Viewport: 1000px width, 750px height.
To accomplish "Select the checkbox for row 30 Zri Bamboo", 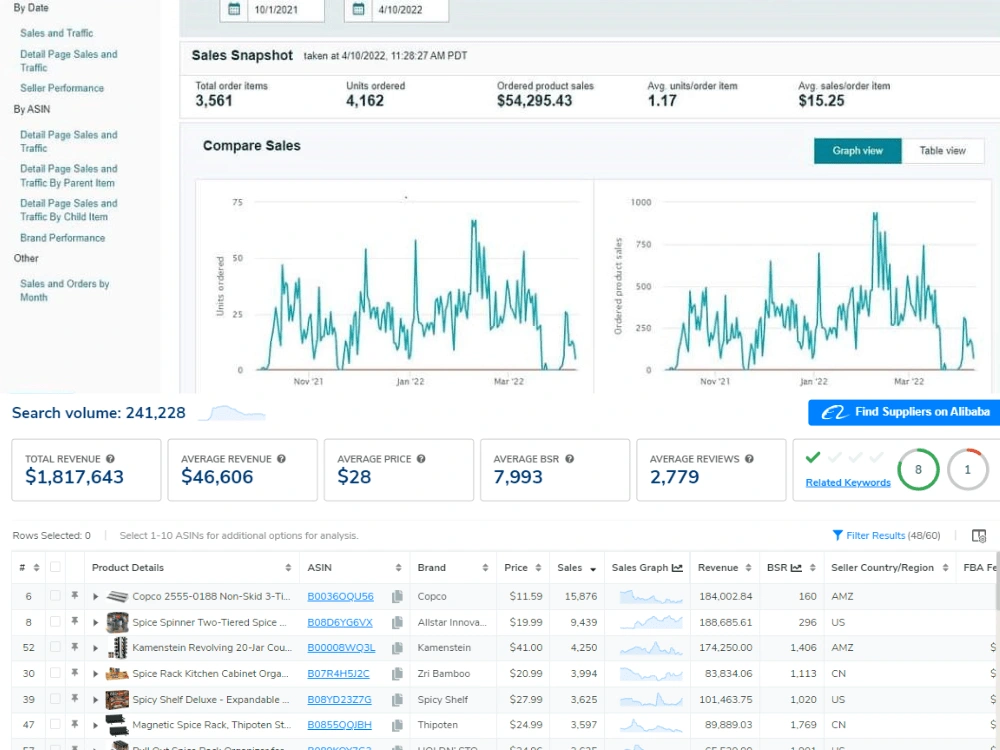I will 55,673.
